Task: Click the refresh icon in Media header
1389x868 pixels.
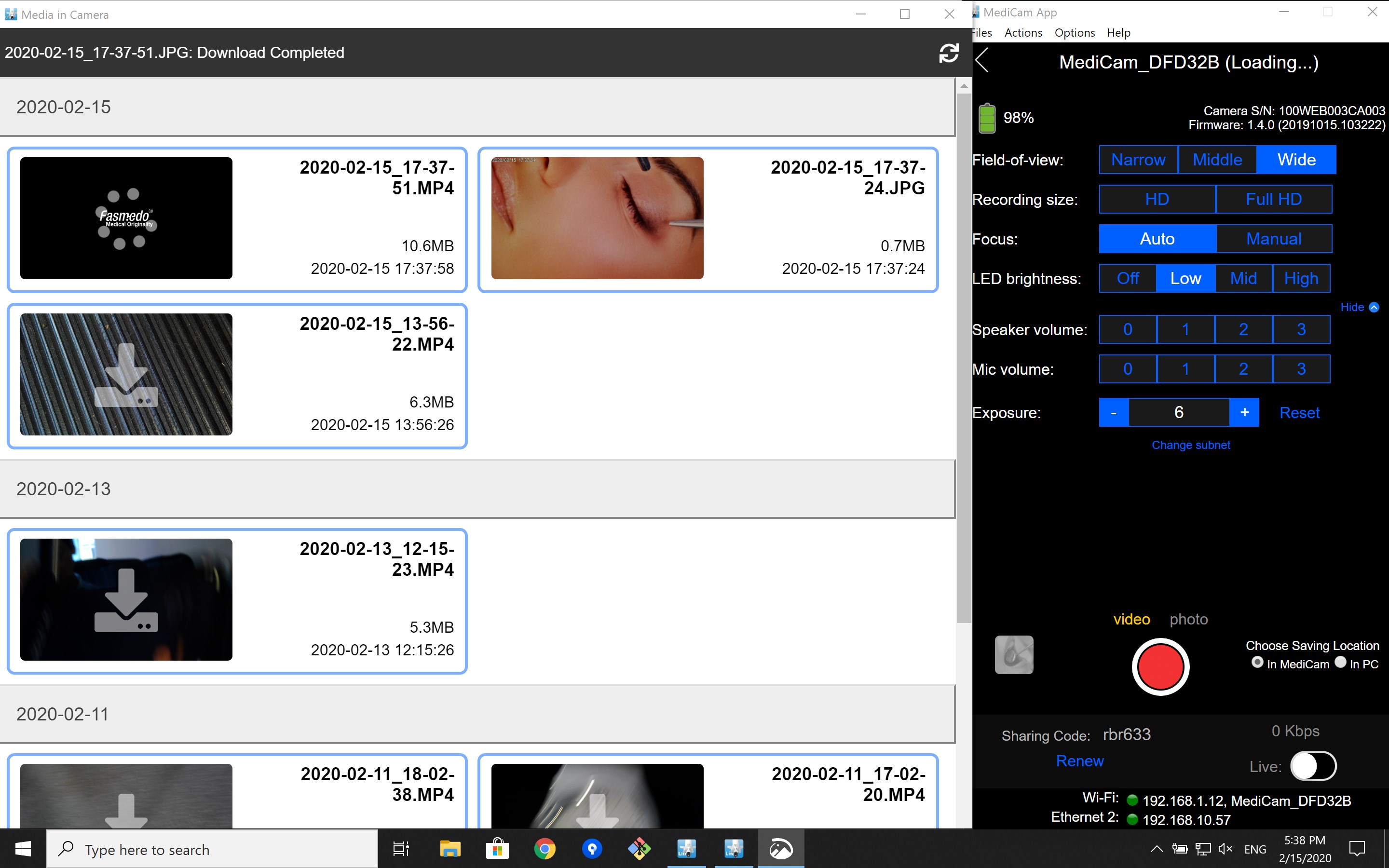Action: tap(948, 53)
